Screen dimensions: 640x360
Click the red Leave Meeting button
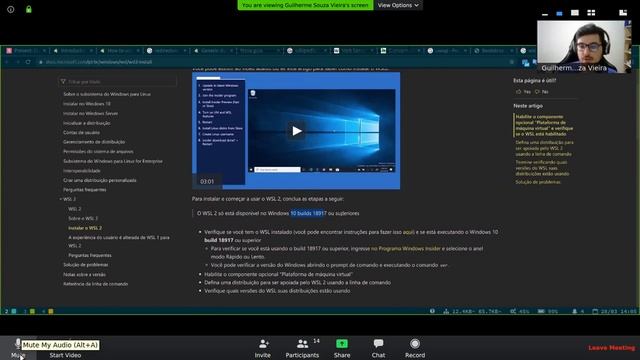pos(611,348)
